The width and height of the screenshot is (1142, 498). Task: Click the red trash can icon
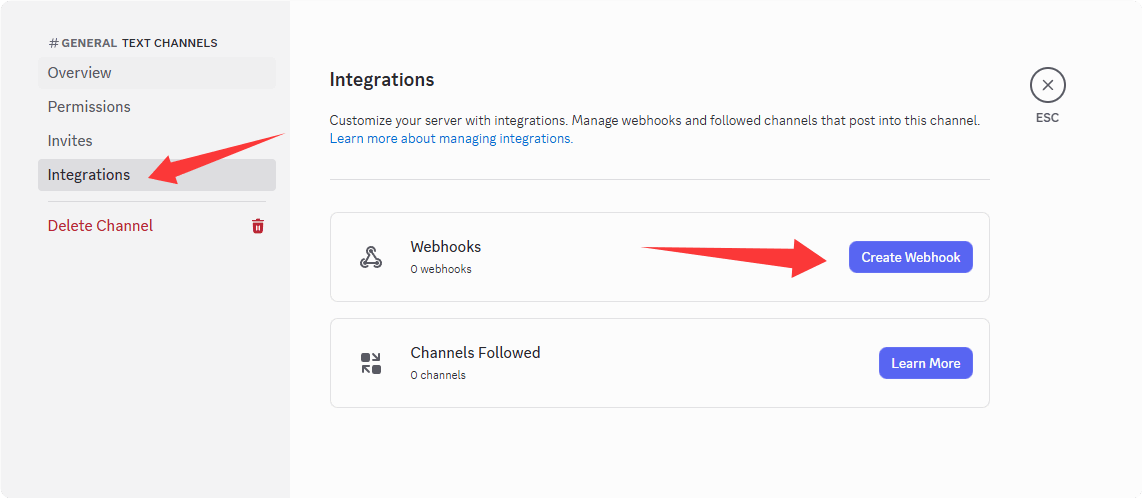[x=258, y=226]
